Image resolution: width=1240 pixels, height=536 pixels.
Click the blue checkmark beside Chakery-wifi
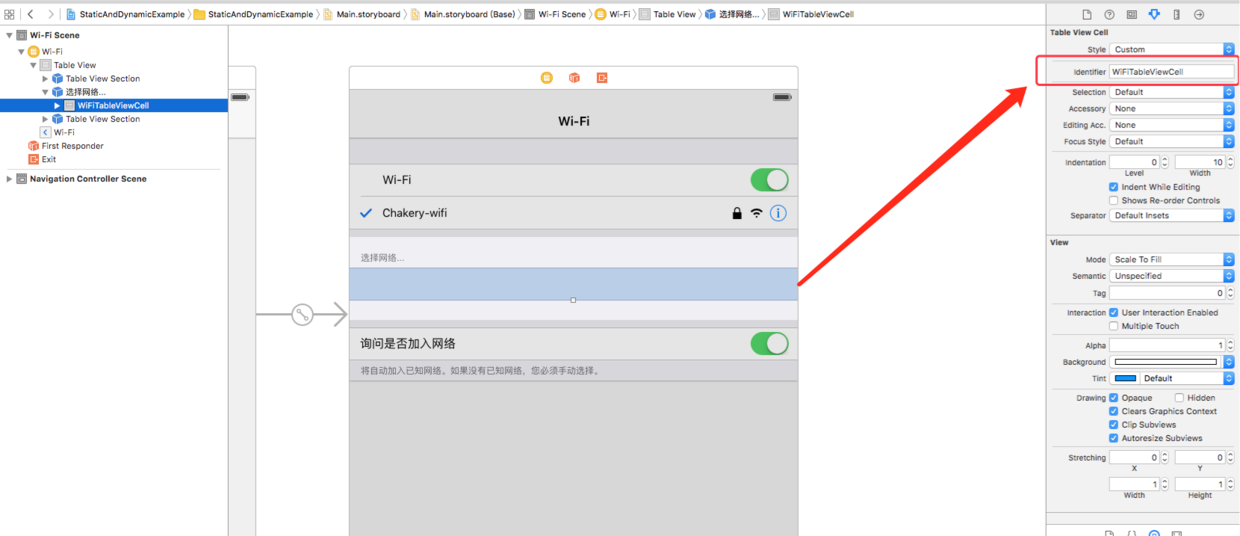366,213
